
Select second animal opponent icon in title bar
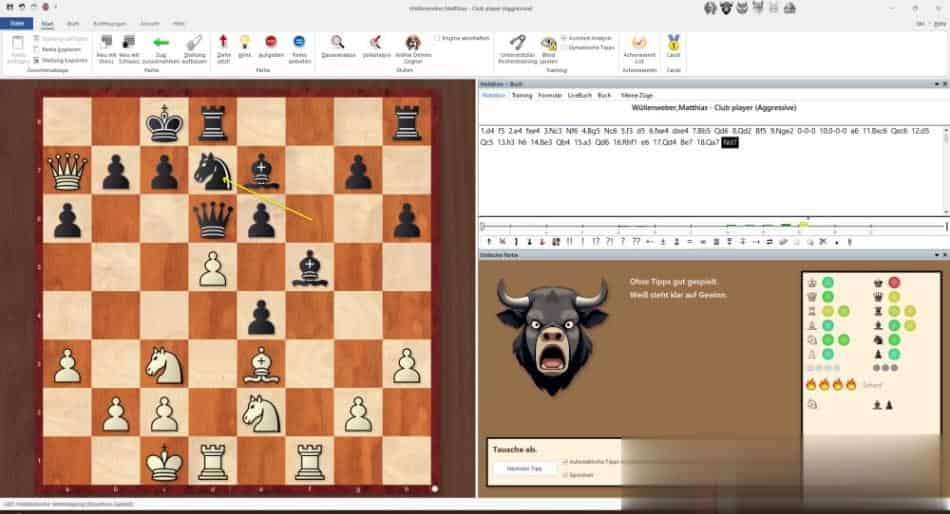click(726, 8)
